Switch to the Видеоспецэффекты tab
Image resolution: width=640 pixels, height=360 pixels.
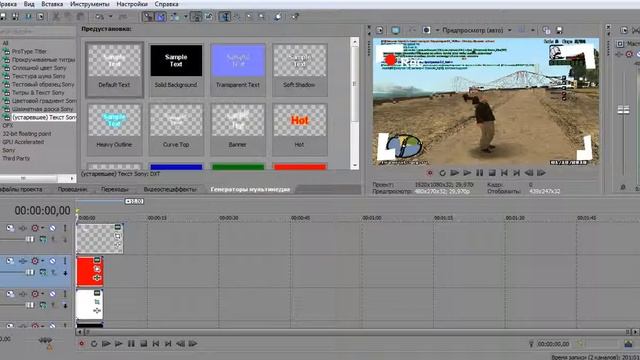point(170,189)
